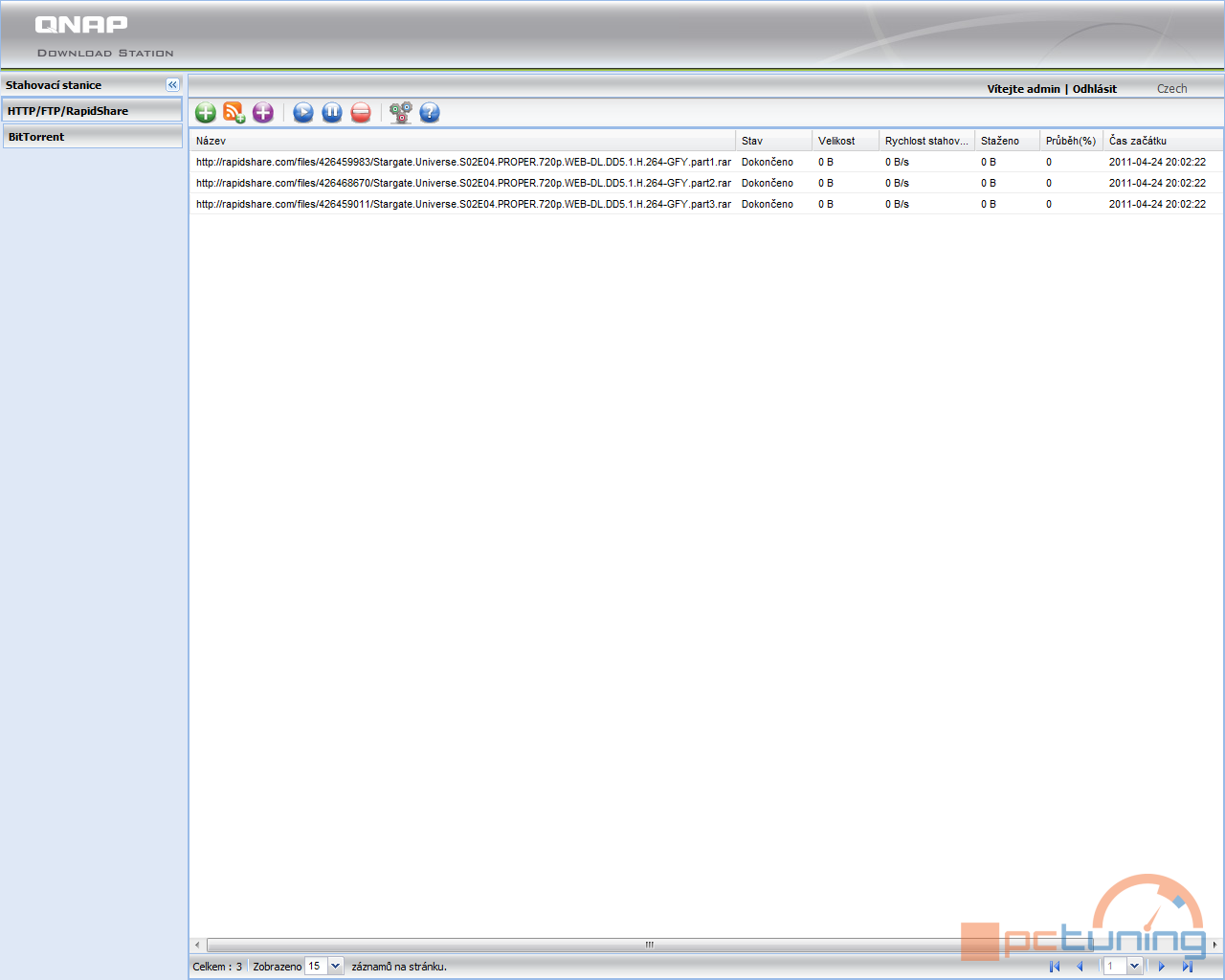The image size is (1225, 980).
Task: Click start time of part2.rar row
Action: point(1157,183)
